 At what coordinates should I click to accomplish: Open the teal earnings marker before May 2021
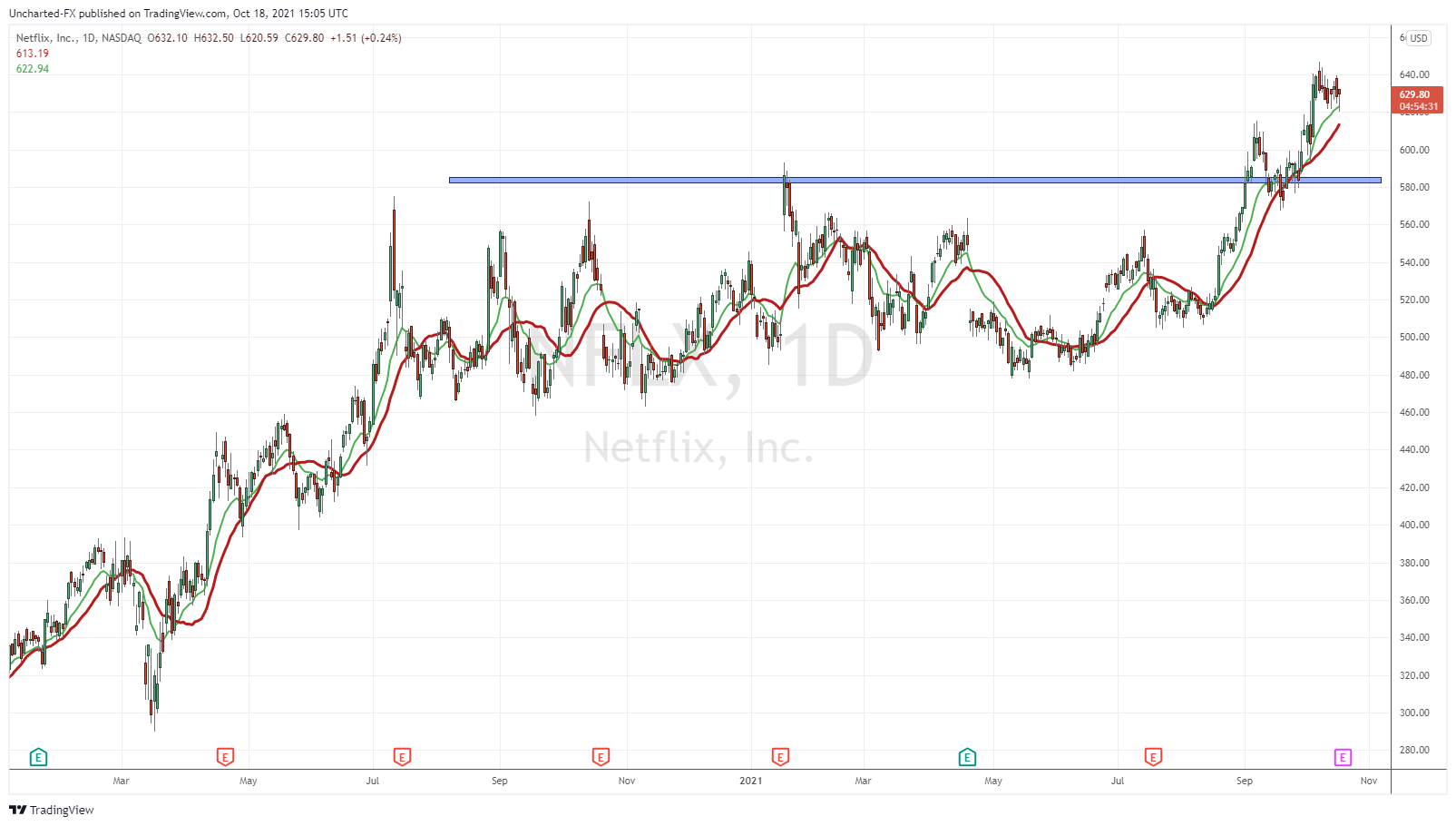pos(967,757)
